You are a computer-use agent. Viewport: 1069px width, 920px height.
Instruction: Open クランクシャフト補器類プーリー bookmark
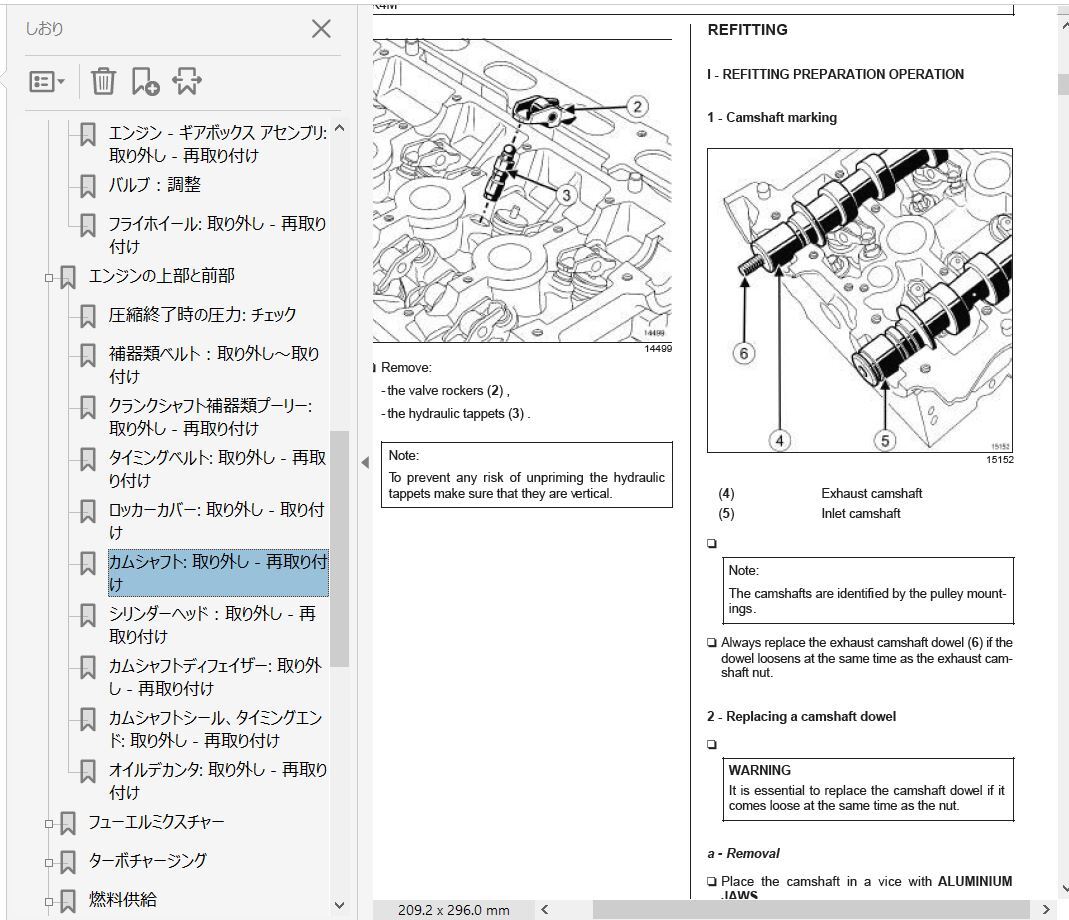(x=211, y=417)
